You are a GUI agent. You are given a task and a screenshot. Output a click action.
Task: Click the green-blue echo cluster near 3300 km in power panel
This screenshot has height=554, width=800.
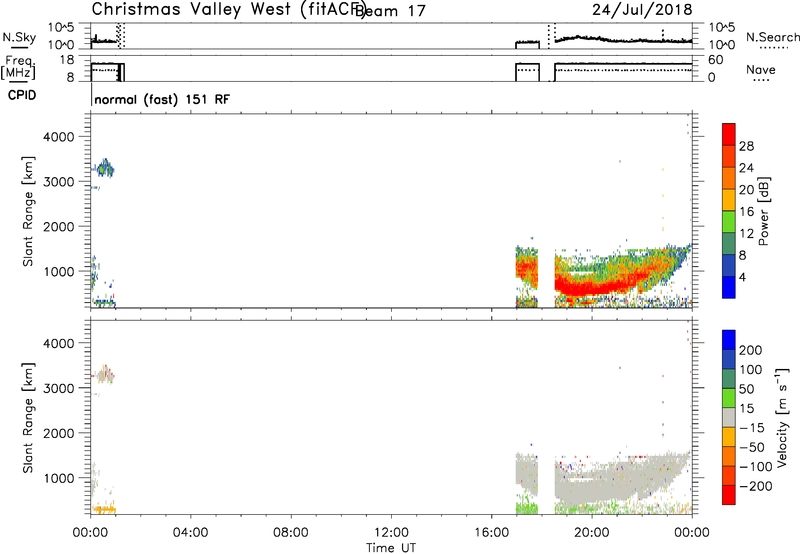click(105, 168)
